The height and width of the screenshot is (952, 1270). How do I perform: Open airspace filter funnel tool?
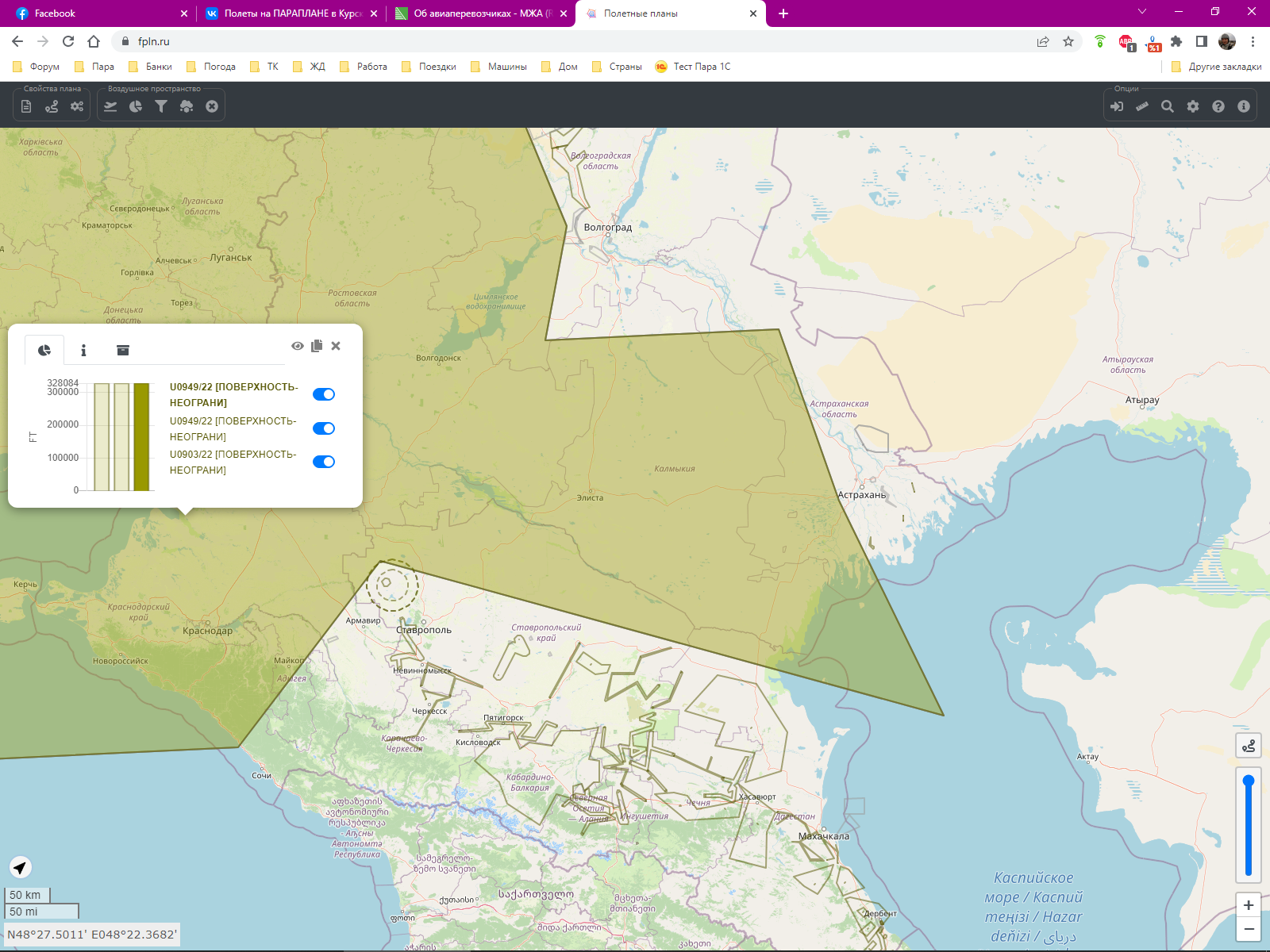(161, 106)
